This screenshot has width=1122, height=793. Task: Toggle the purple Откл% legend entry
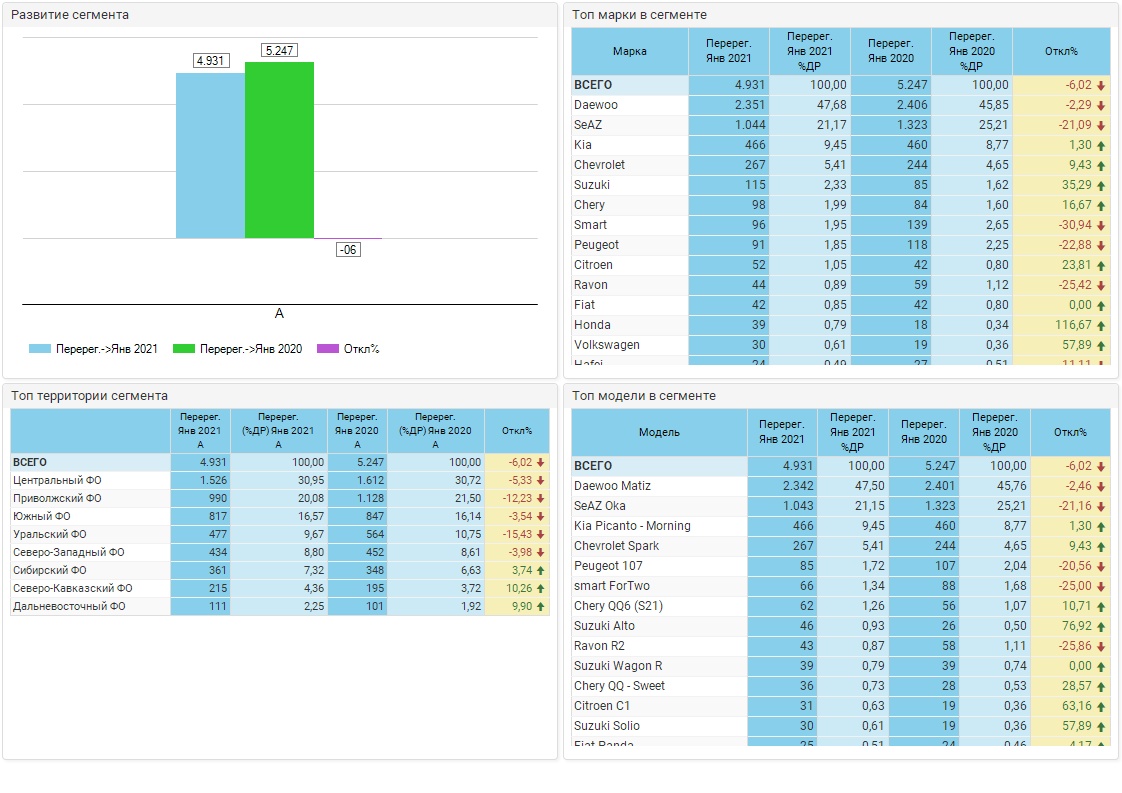click(x=328, y=349)
